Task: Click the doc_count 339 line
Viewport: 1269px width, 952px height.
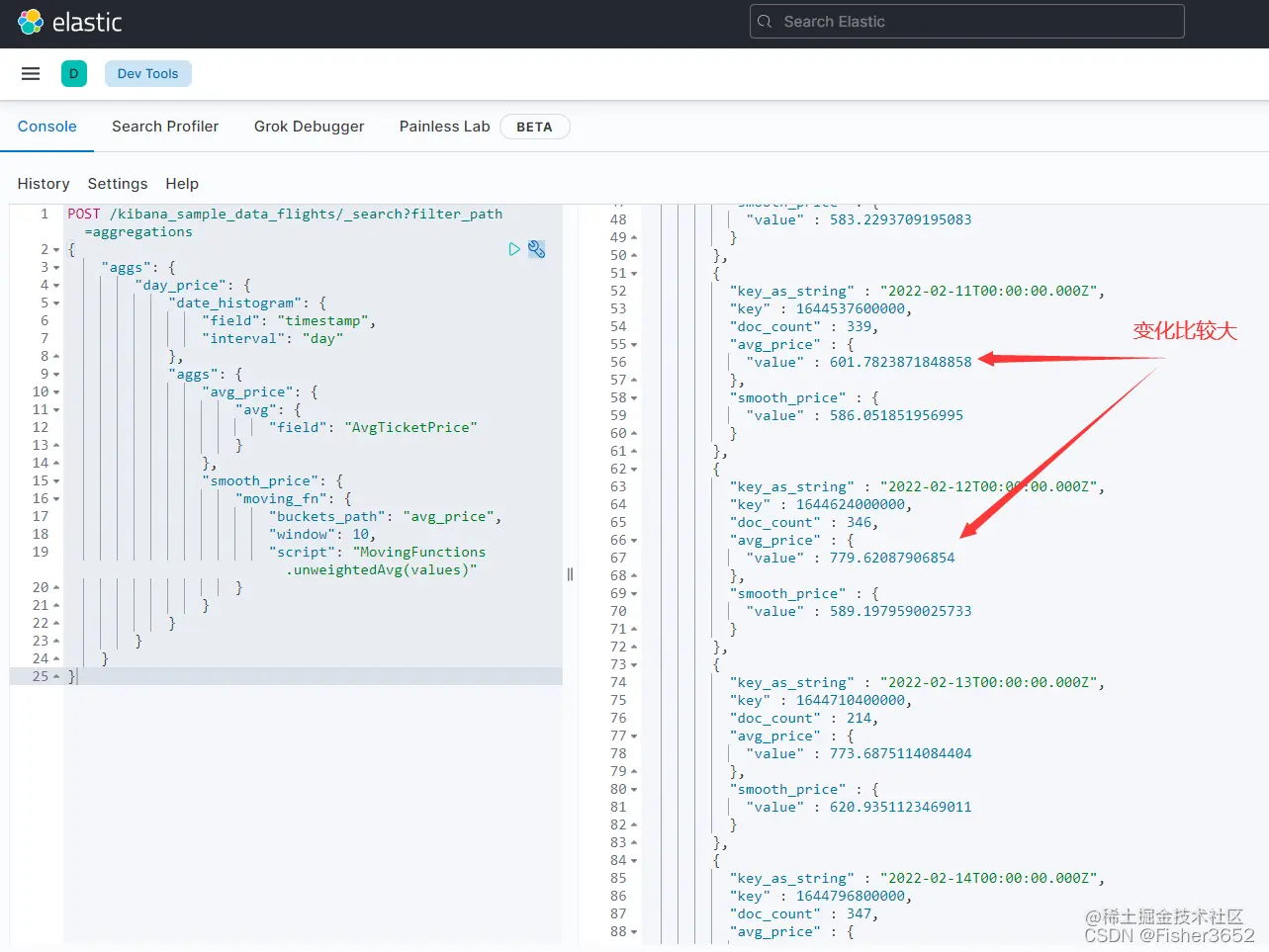Action: (803, 326)
